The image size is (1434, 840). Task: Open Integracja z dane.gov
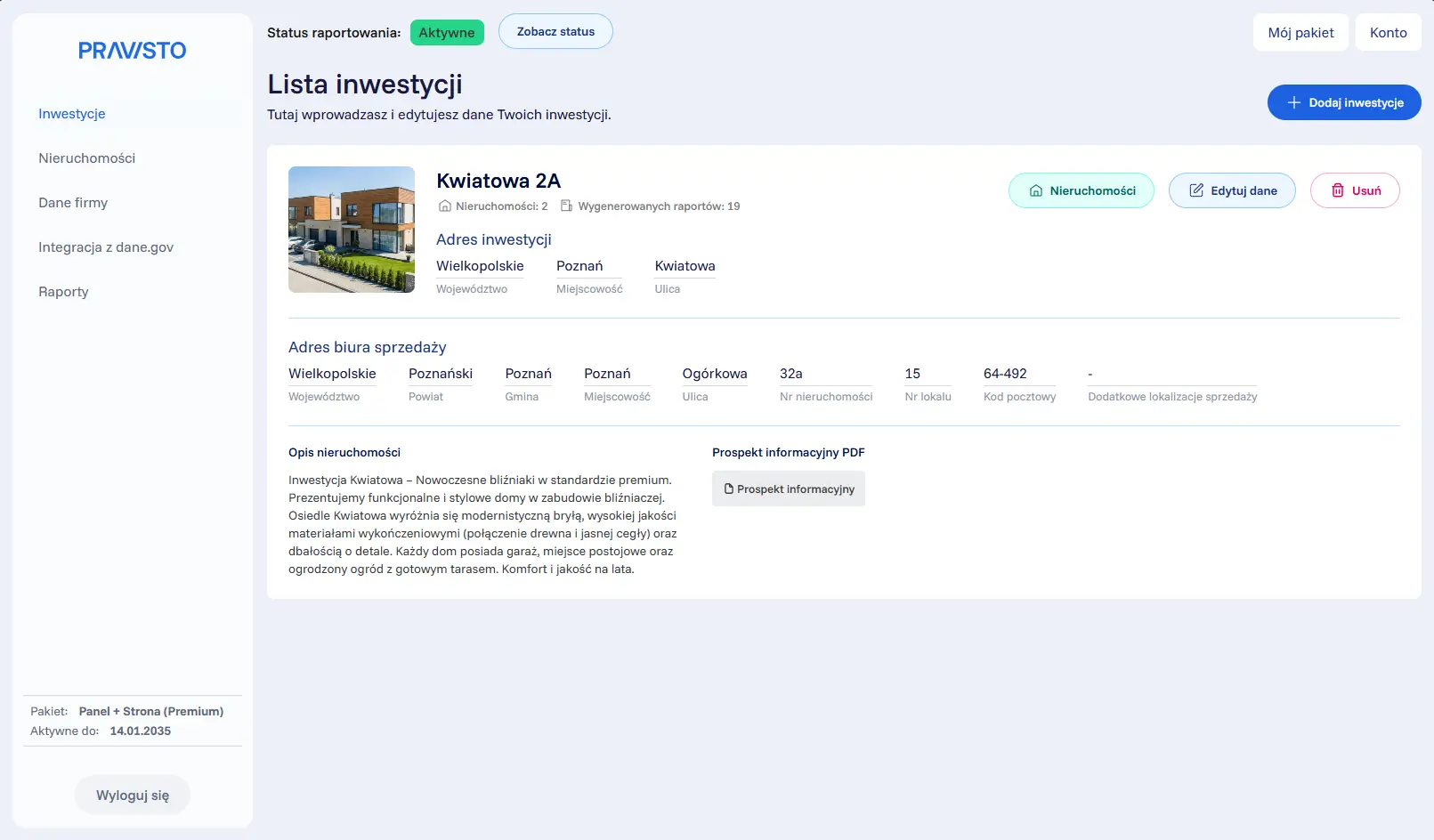[x=105, y=246]
